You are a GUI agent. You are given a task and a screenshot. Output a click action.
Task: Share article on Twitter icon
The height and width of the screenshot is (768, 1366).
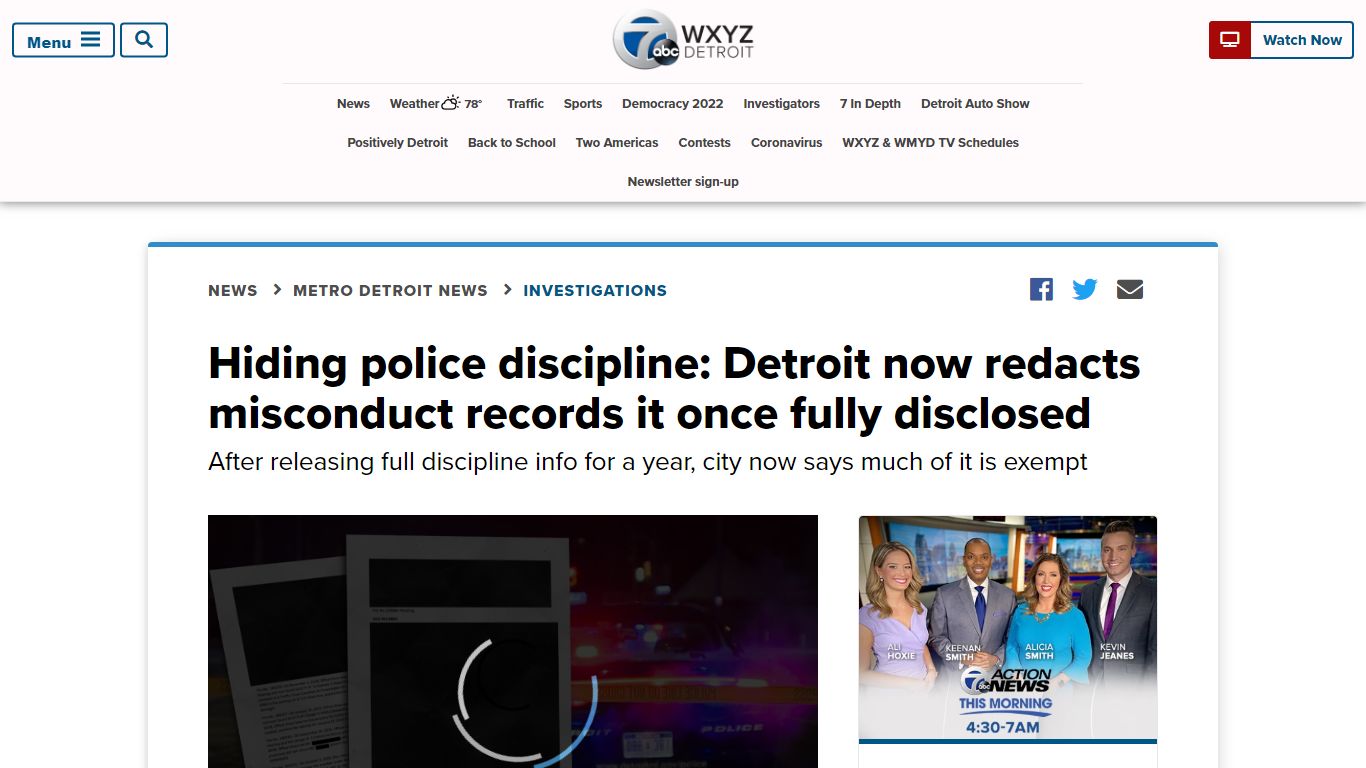click(x=1085, y=289)
